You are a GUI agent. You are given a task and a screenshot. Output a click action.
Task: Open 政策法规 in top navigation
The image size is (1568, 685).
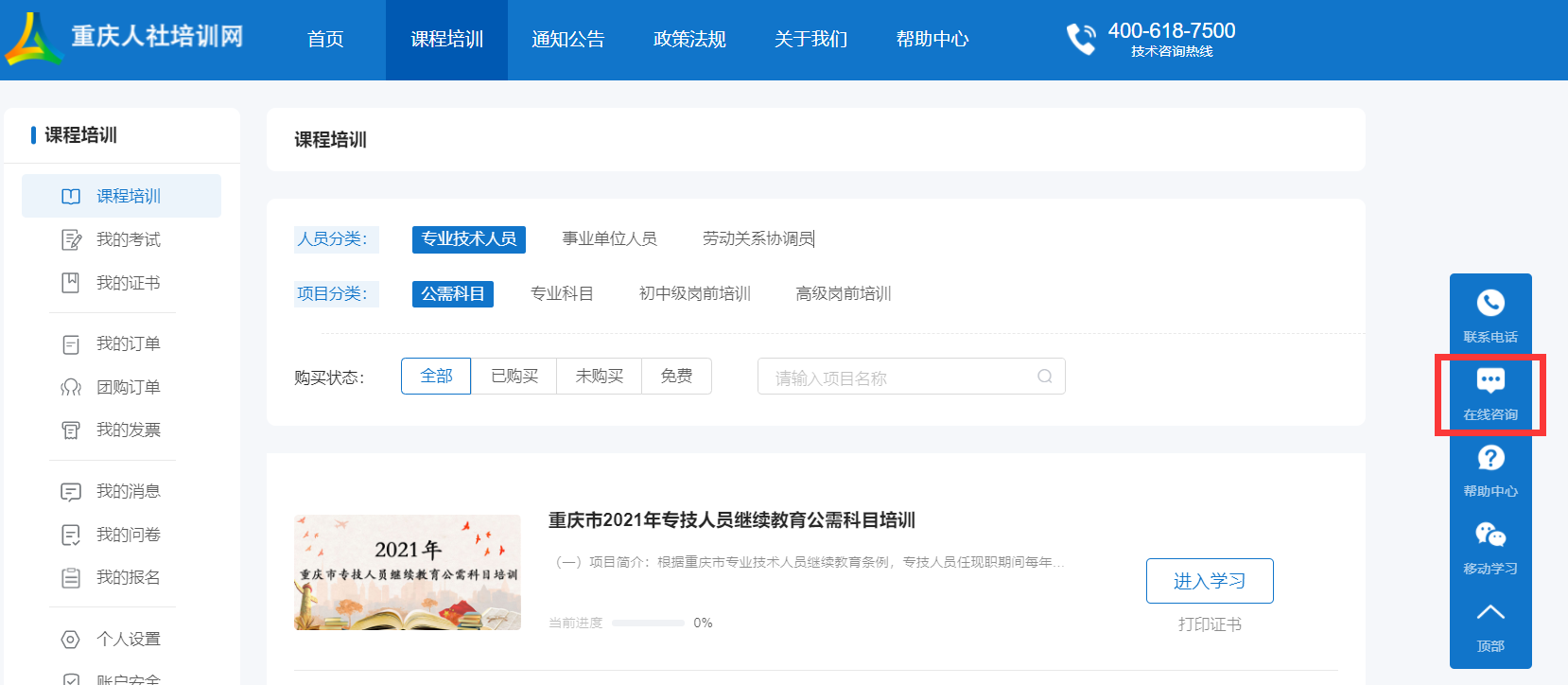[x=689, y=40]
